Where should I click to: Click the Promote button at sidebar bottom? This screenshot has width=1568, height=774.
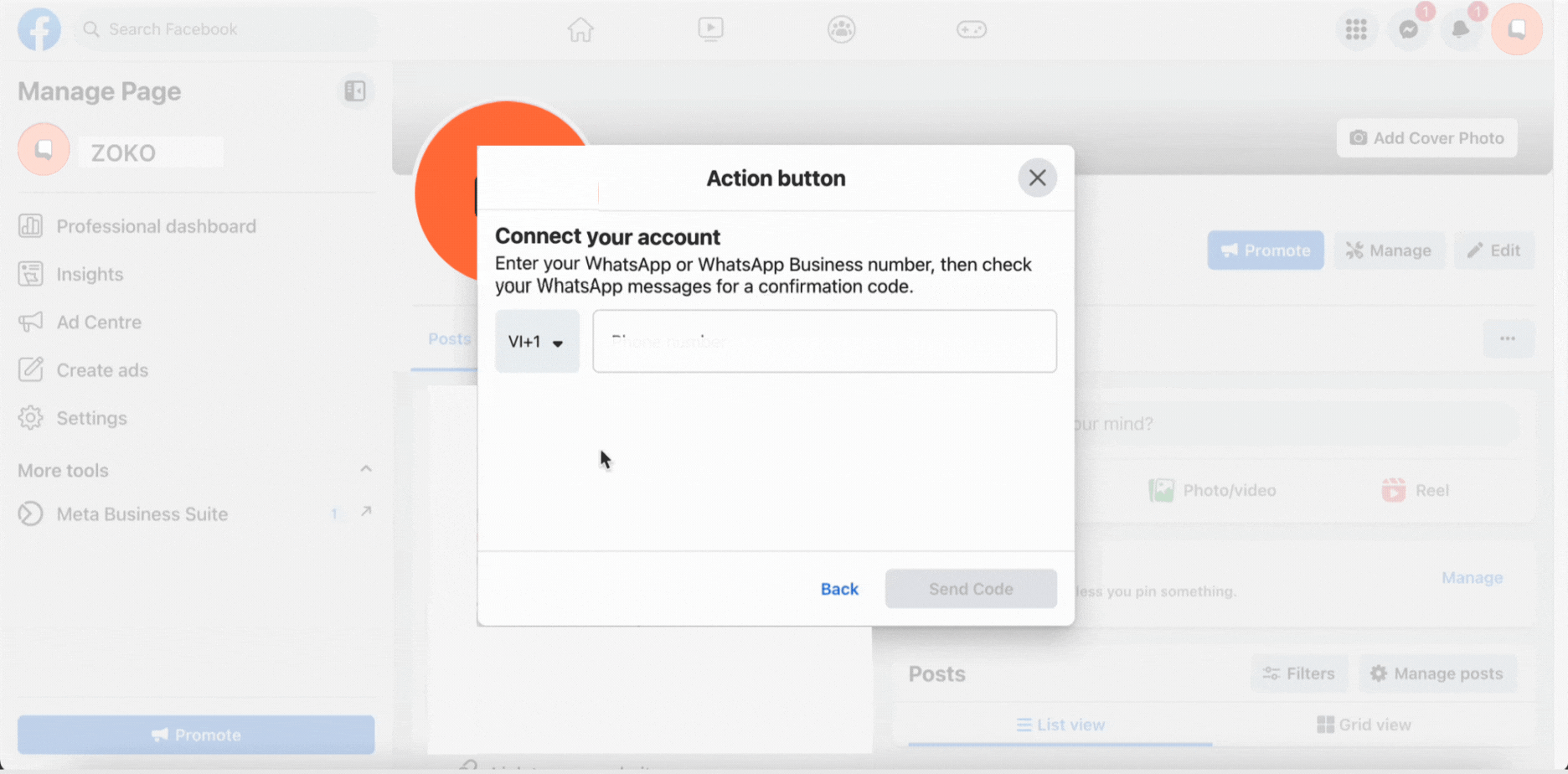coord(196,735)
